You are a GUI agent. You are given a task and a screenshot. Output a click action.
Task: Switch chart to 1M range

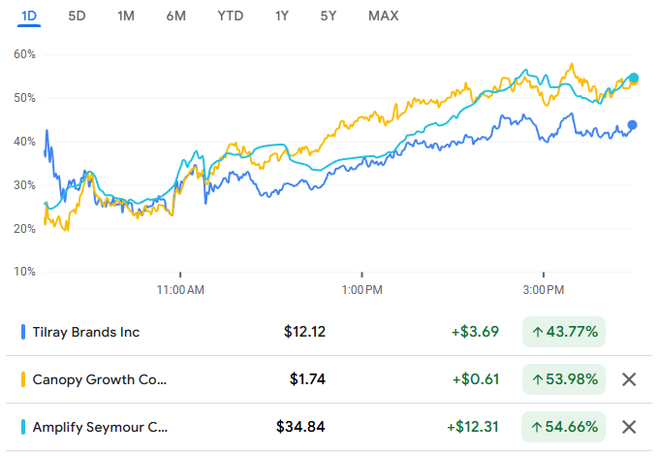click(125, 16)
